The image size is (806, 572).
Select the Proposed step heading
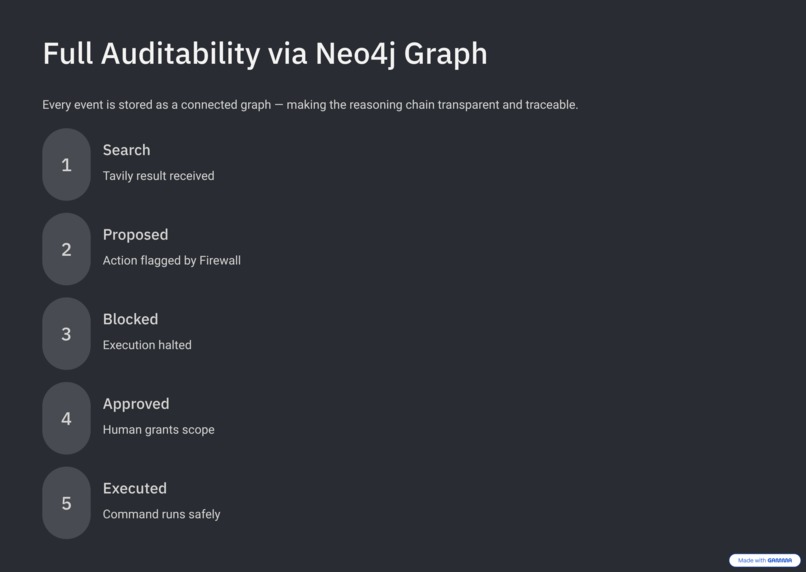click(135, 235)
